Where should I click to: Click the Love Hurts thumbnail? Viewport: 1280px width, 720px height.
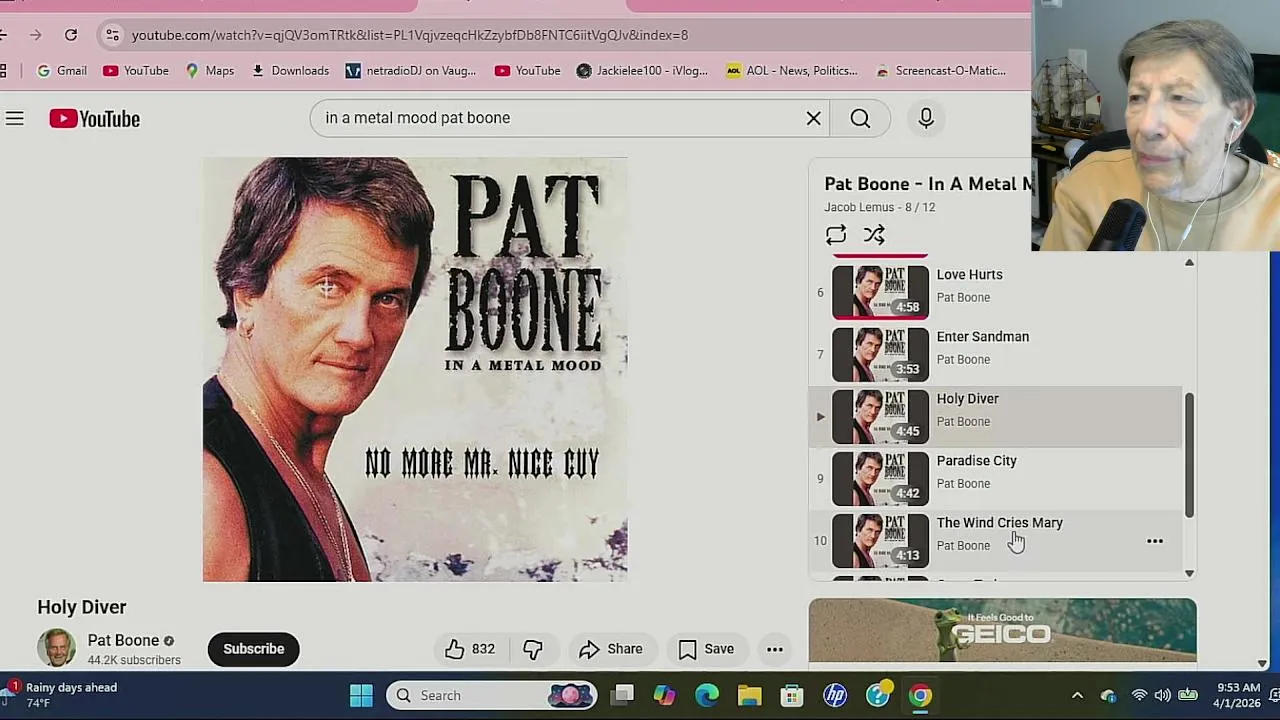coord(880,291)
